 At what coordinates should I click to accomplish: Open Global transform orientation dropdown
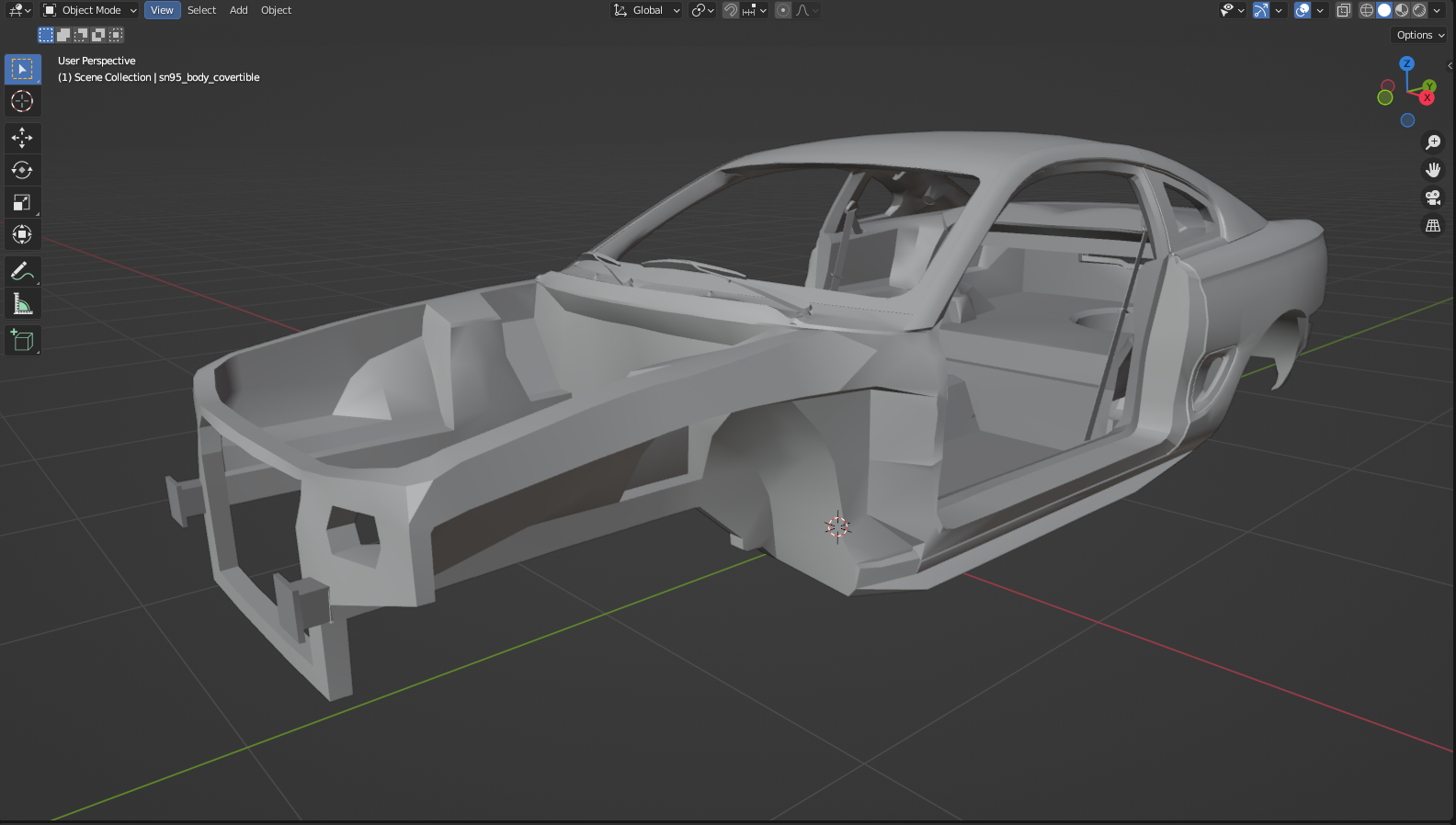[x=647, y=10]
